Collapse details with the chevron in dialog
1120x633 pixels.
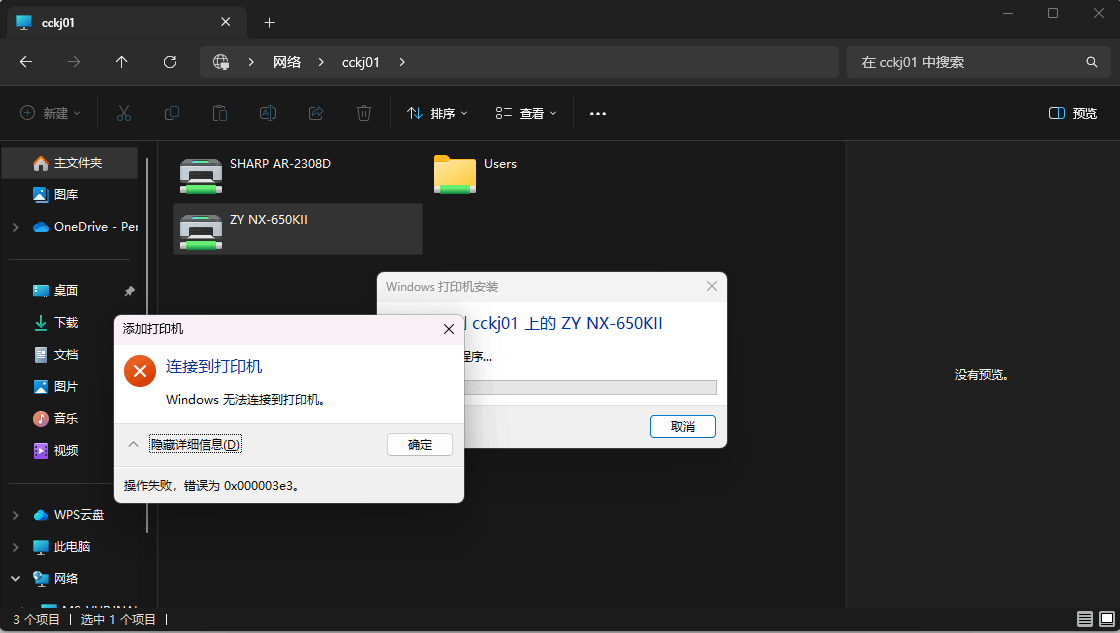click(133, 444)
